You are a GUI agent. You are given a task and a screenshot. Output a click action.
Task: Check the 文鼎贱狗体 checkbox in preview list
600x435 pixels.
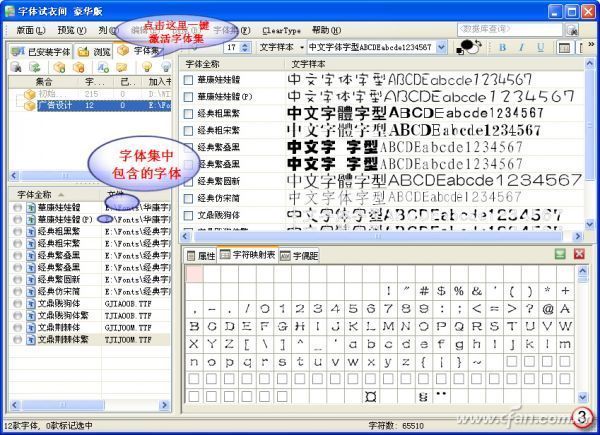pyautogui.click(x=188, y=215)
